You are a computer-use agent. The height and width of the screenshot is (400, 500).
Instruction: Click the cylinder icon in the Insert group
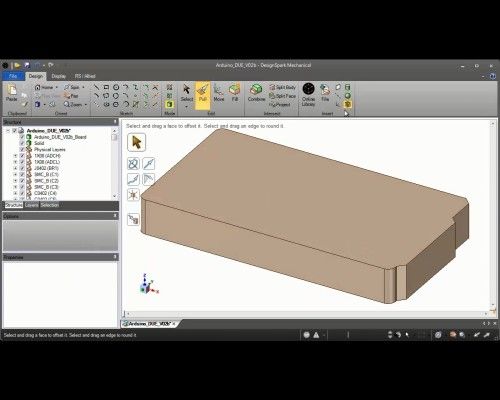pos(348,87)
